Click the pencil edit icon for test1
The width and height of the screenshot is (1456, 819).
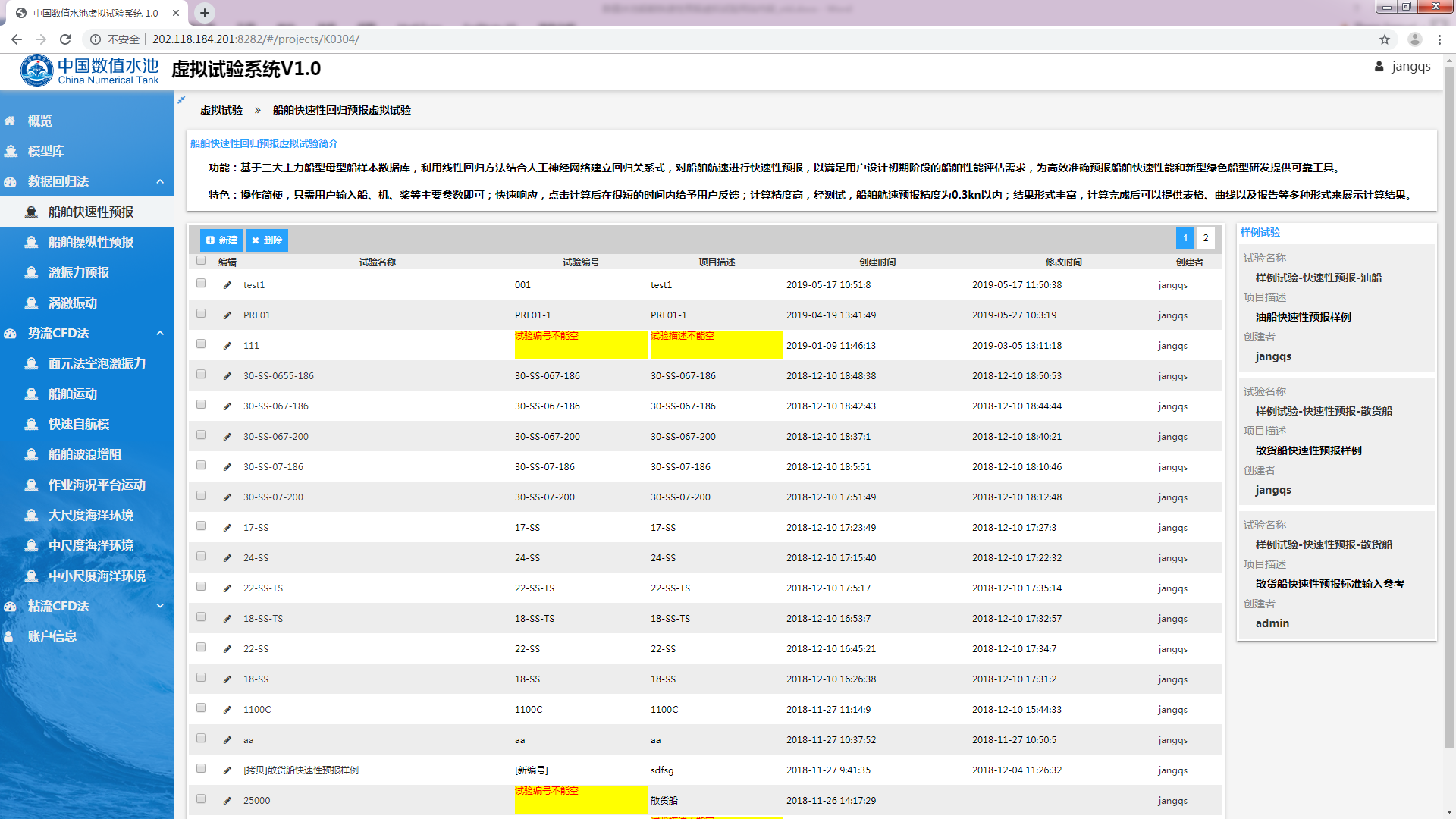pyautogui.click(x=227, y=285)
